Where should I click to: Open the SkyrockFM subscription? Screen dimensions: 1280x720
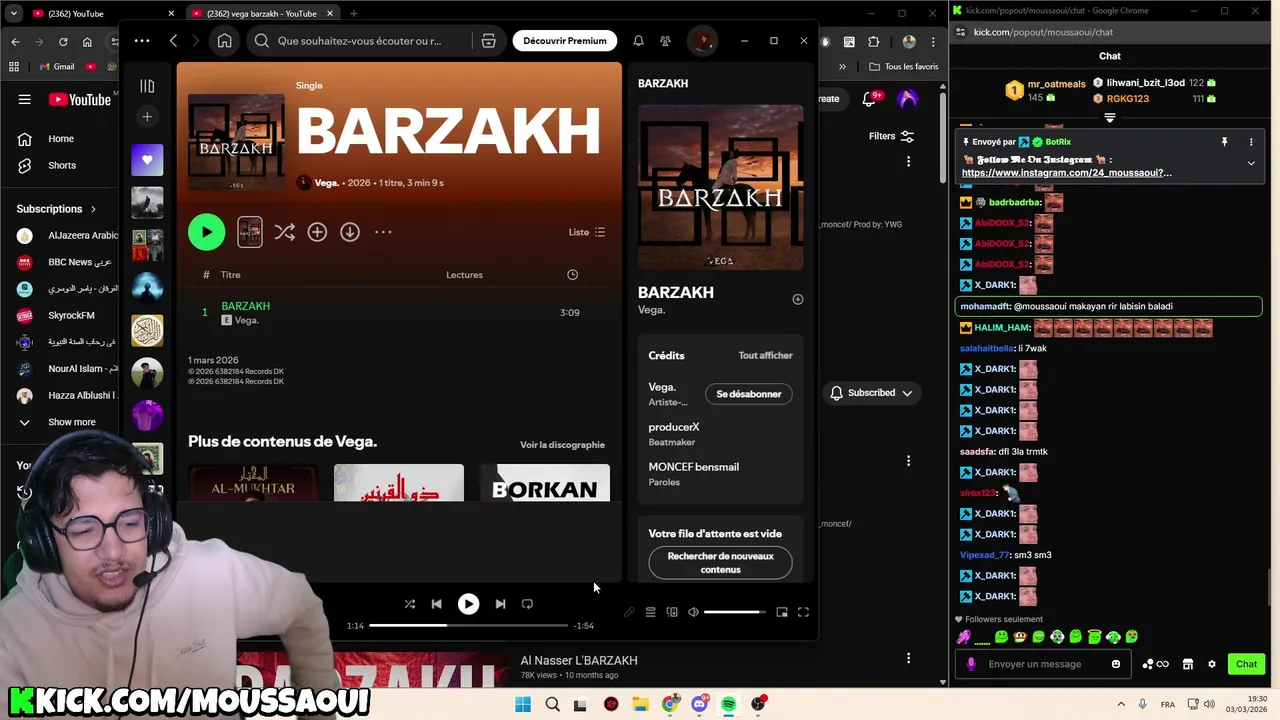68,315
